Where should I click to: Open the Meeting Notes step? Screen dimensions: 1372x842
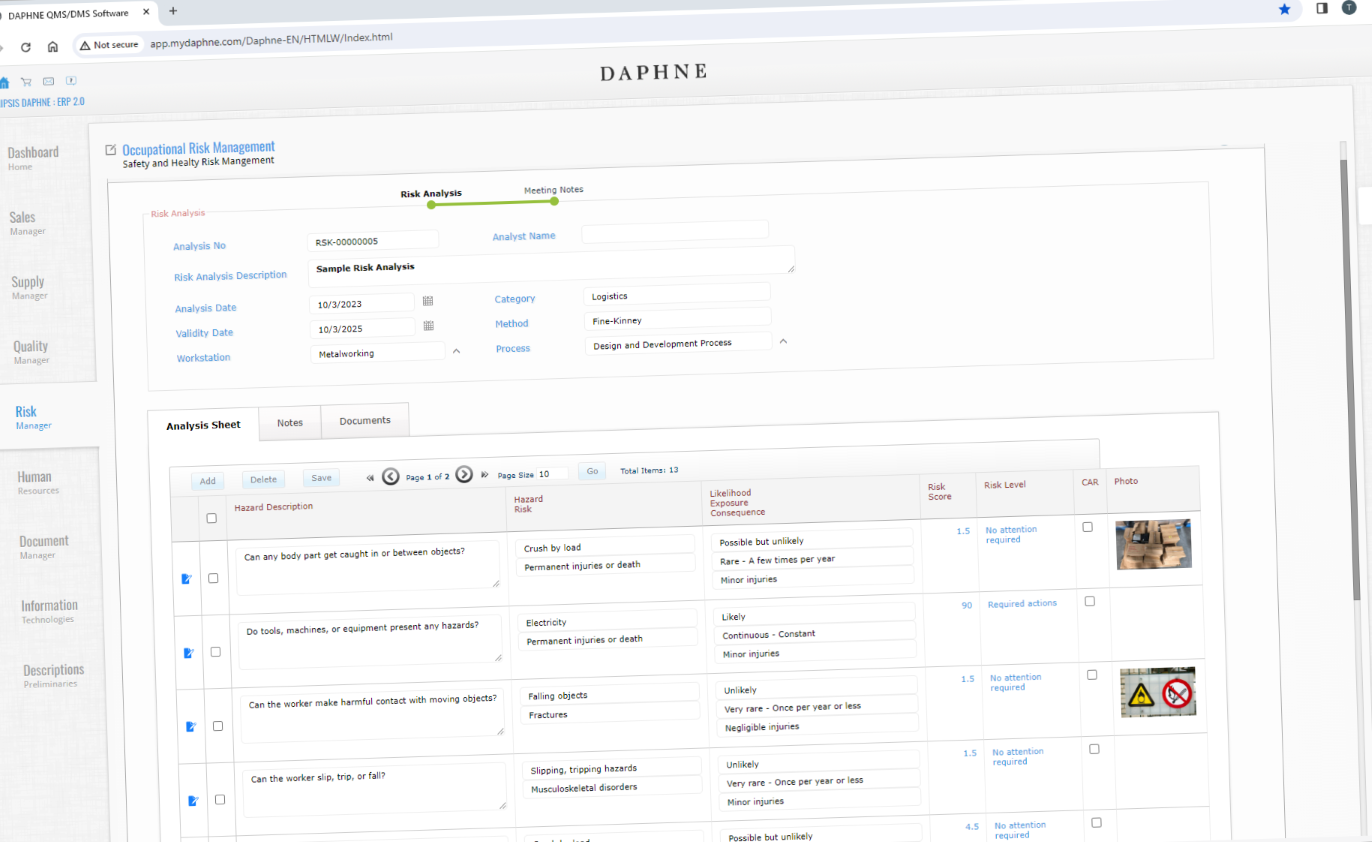(553, 190)
